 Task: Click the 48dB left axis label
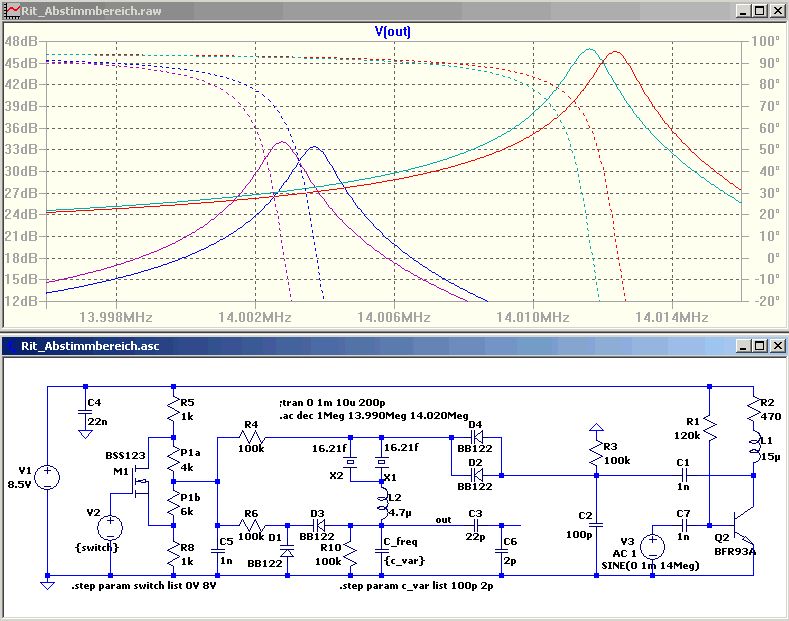tap(20, 42)
